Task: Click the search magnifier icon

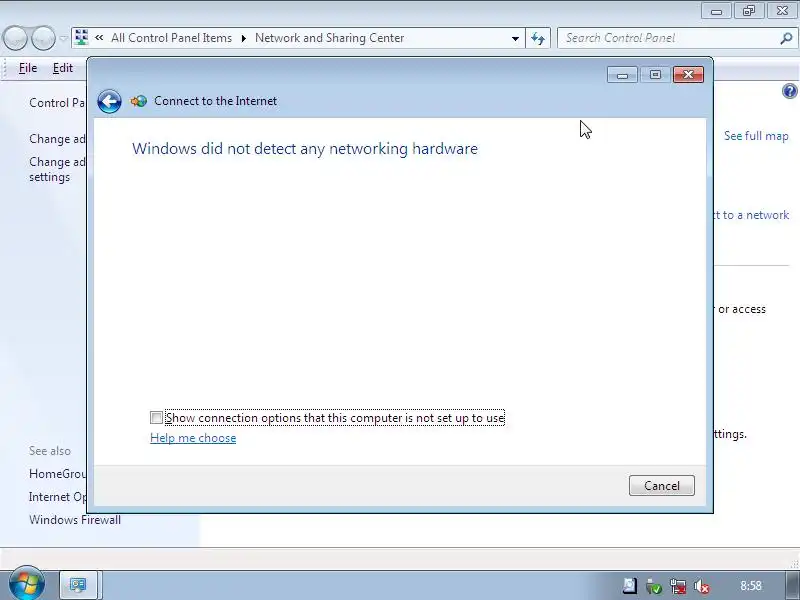Action: pyautogui.click(x=786, y=38)
